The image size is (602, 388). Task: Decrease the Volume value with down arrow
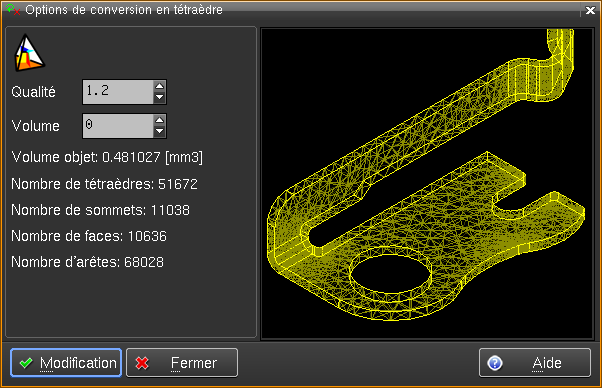159,132
